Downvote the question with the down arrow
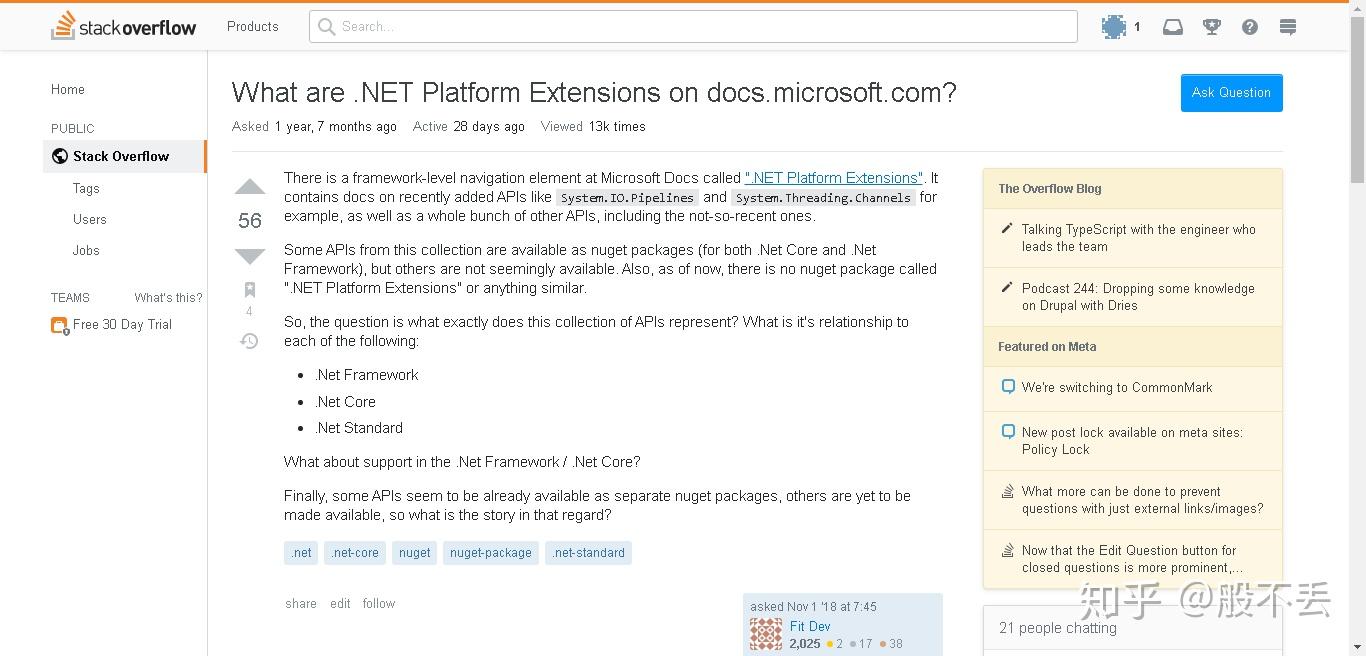 [x=250, y=256]
